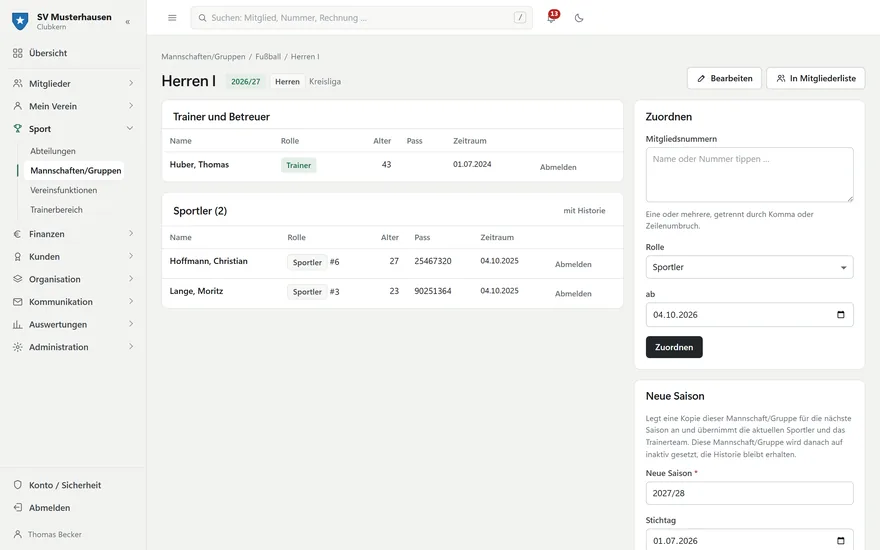Focus the search box Suchen: Mitglied

coord(361,18)
